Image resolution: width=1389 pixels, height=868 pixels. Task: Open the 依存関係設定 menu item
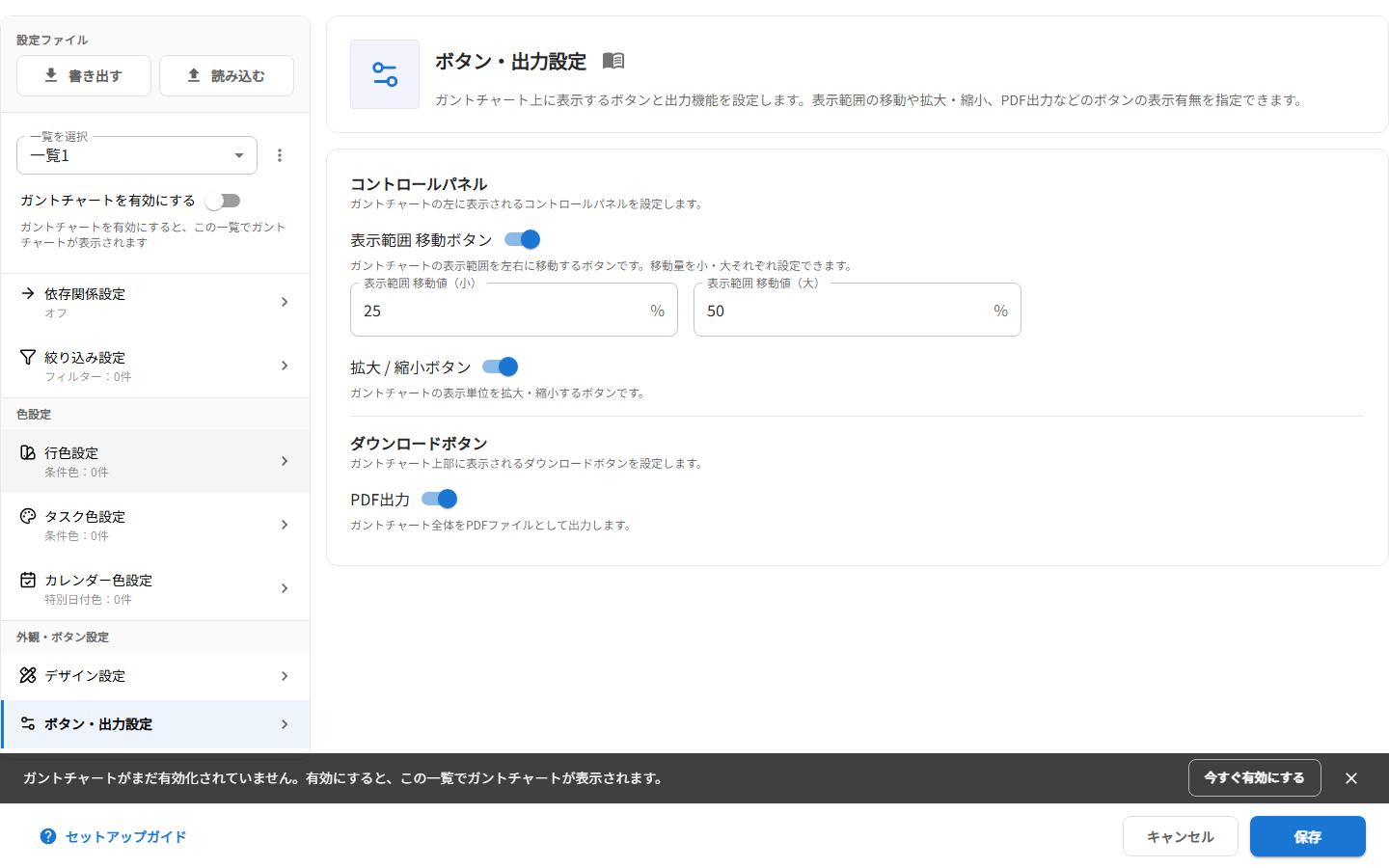point(155,302)
